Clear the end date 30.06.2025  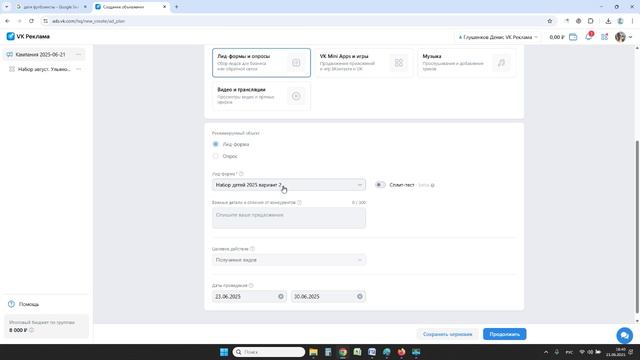[x=360, y=296]
